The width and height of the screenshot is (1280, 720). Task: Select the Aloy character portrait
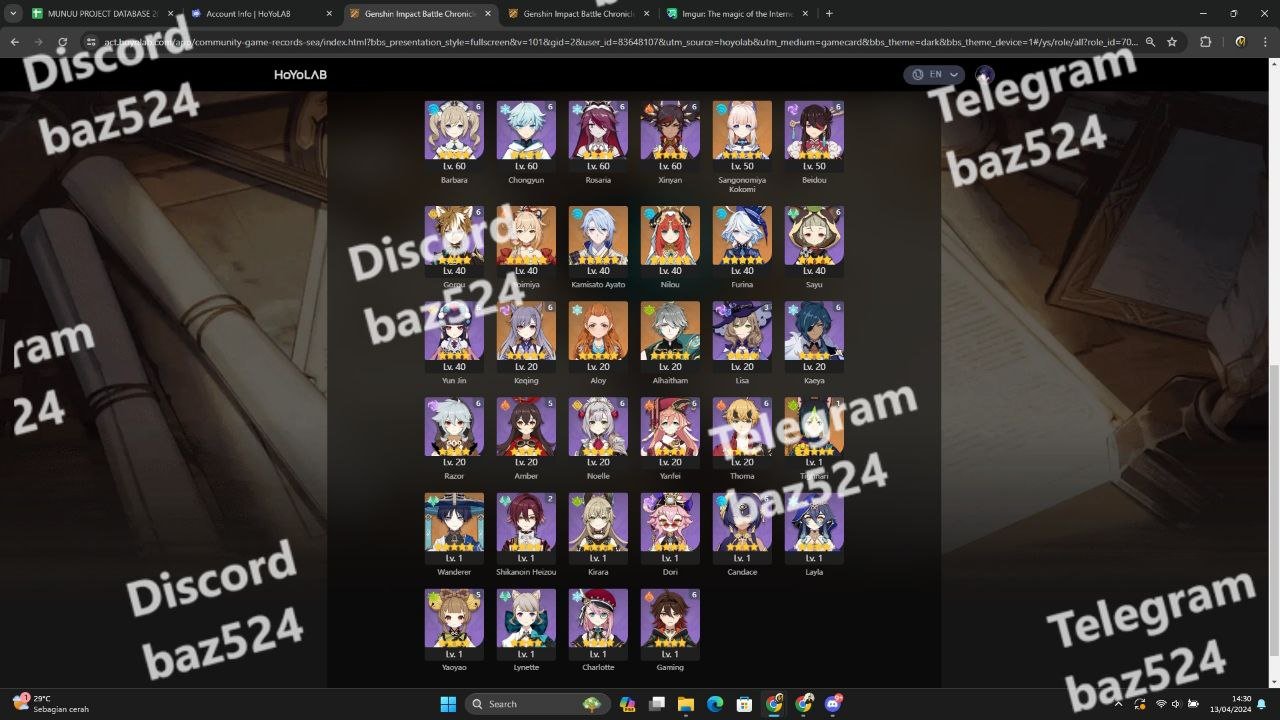click(598, 338)
